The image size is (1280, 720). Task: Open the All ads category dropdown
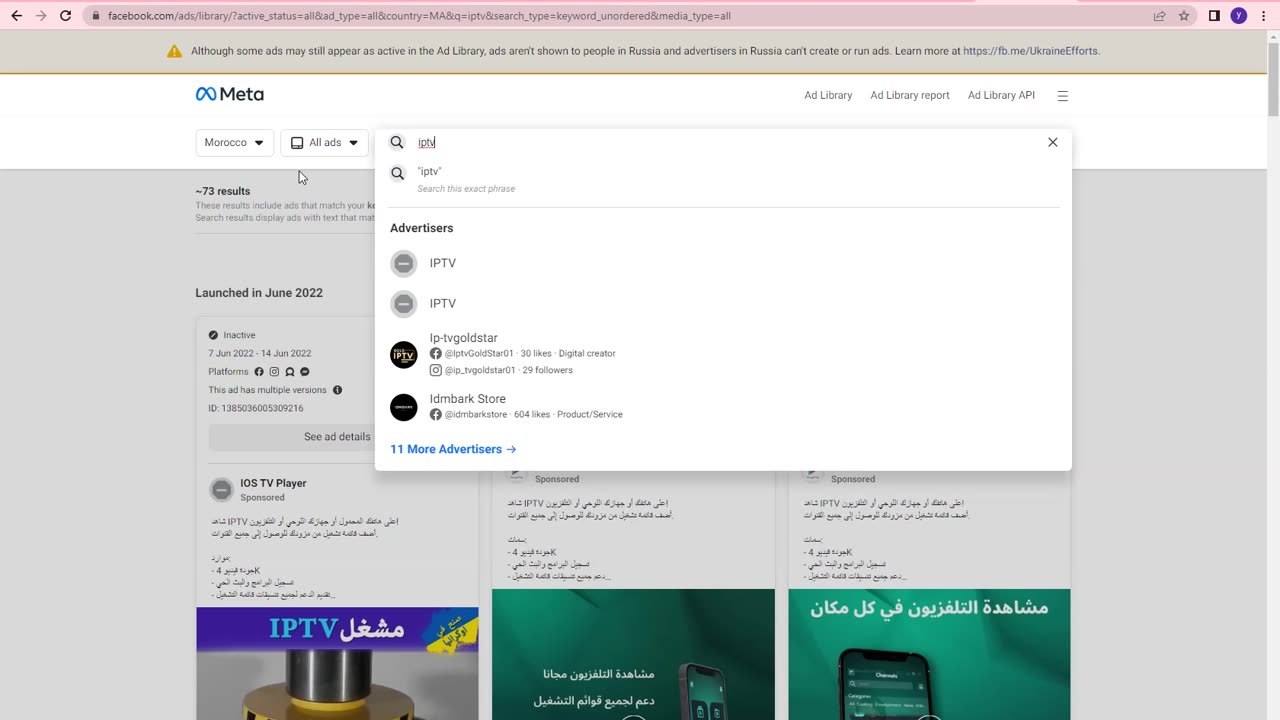[x=324, y=143]
